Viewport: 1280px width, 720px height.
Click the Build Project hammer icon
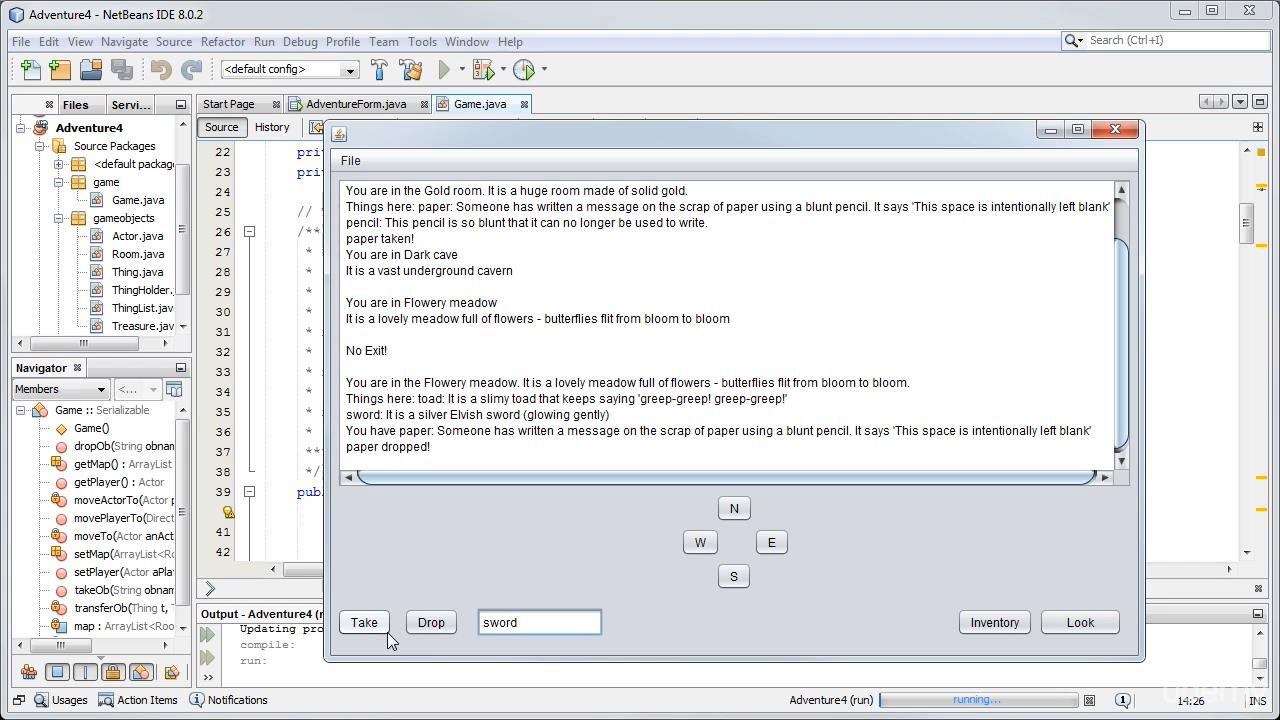coord(379,69)
